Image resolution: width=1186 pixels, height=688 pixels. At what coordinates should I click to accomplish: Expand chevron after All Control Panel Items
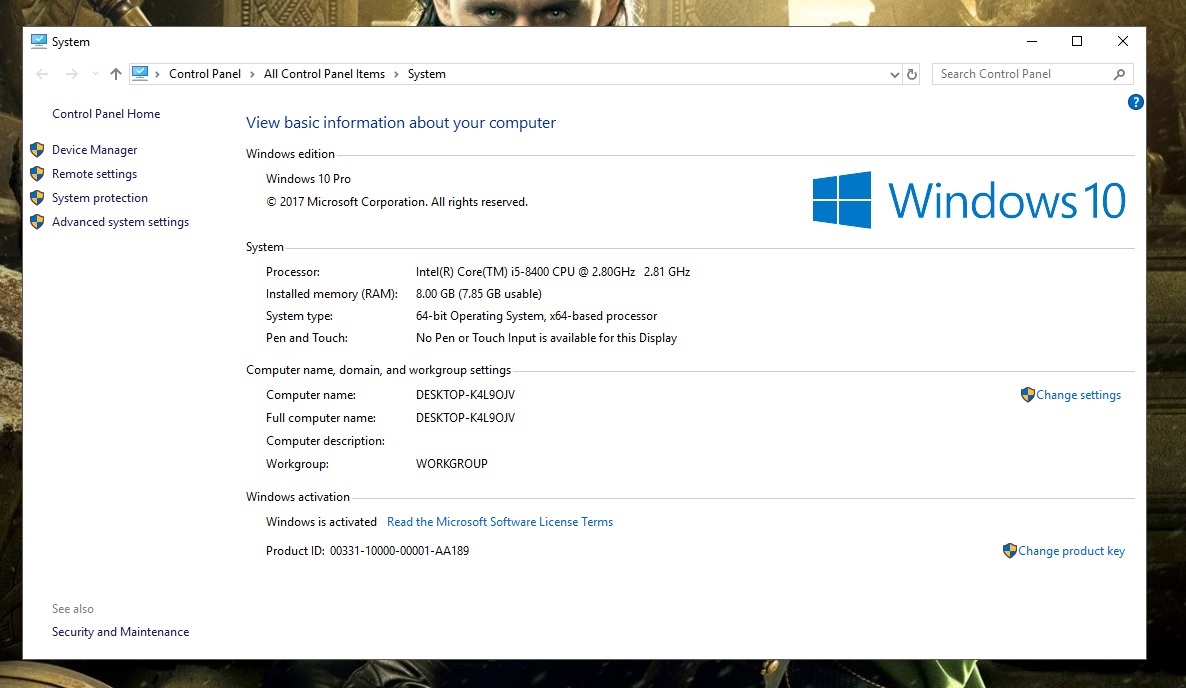(x=396, y=74)
